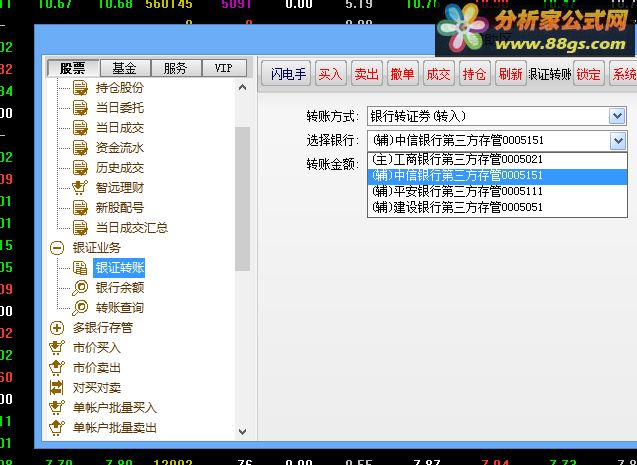The width and height of the screenshot is (637, 465).
Task: Click the 买入 toolbar button
Action: pos(331,74)
